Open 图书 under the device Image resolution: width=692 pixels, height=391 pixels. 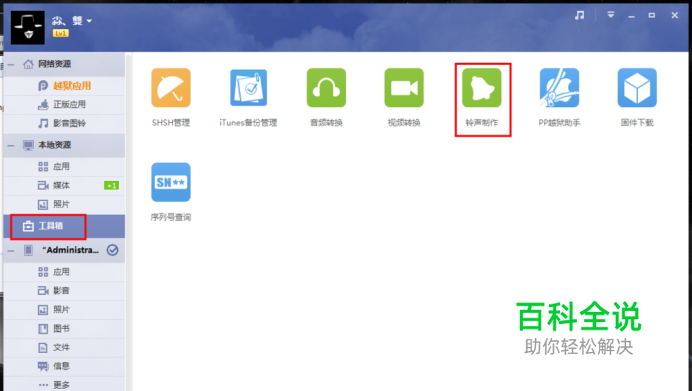click(x=64, y=329)
